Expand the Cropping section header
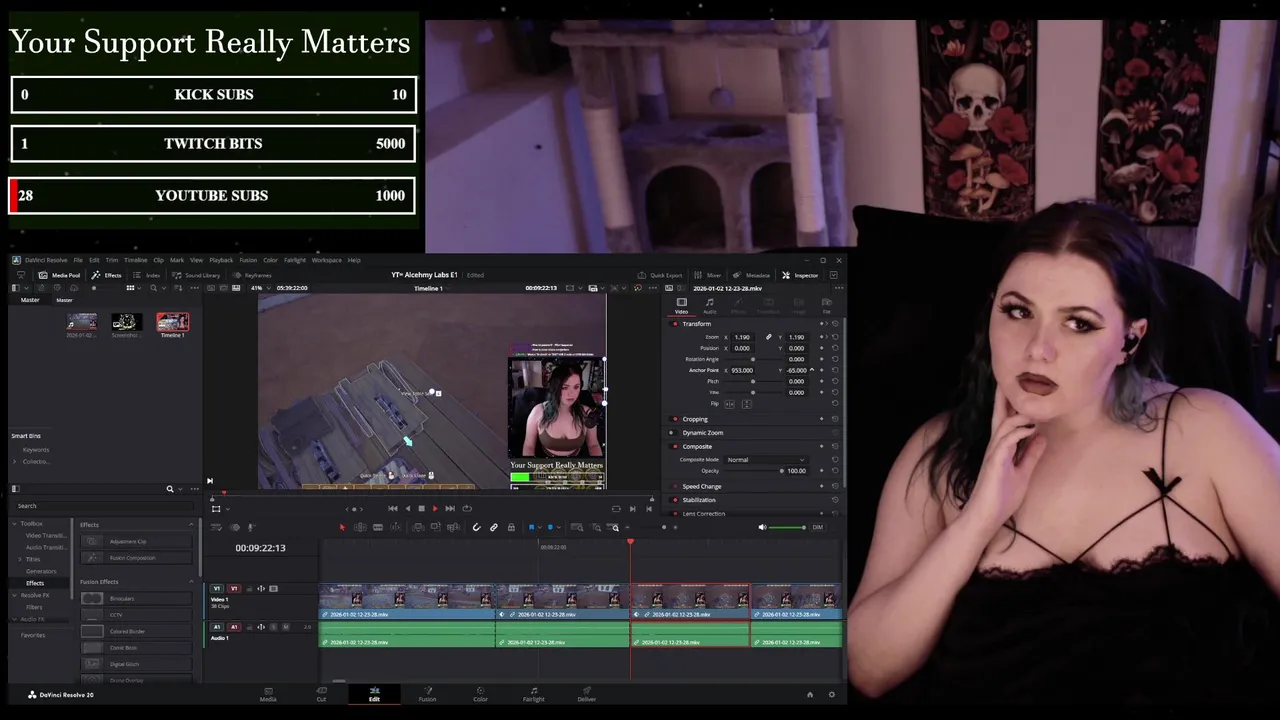Screen dimensions: 1280x720 tap(695, 419)
